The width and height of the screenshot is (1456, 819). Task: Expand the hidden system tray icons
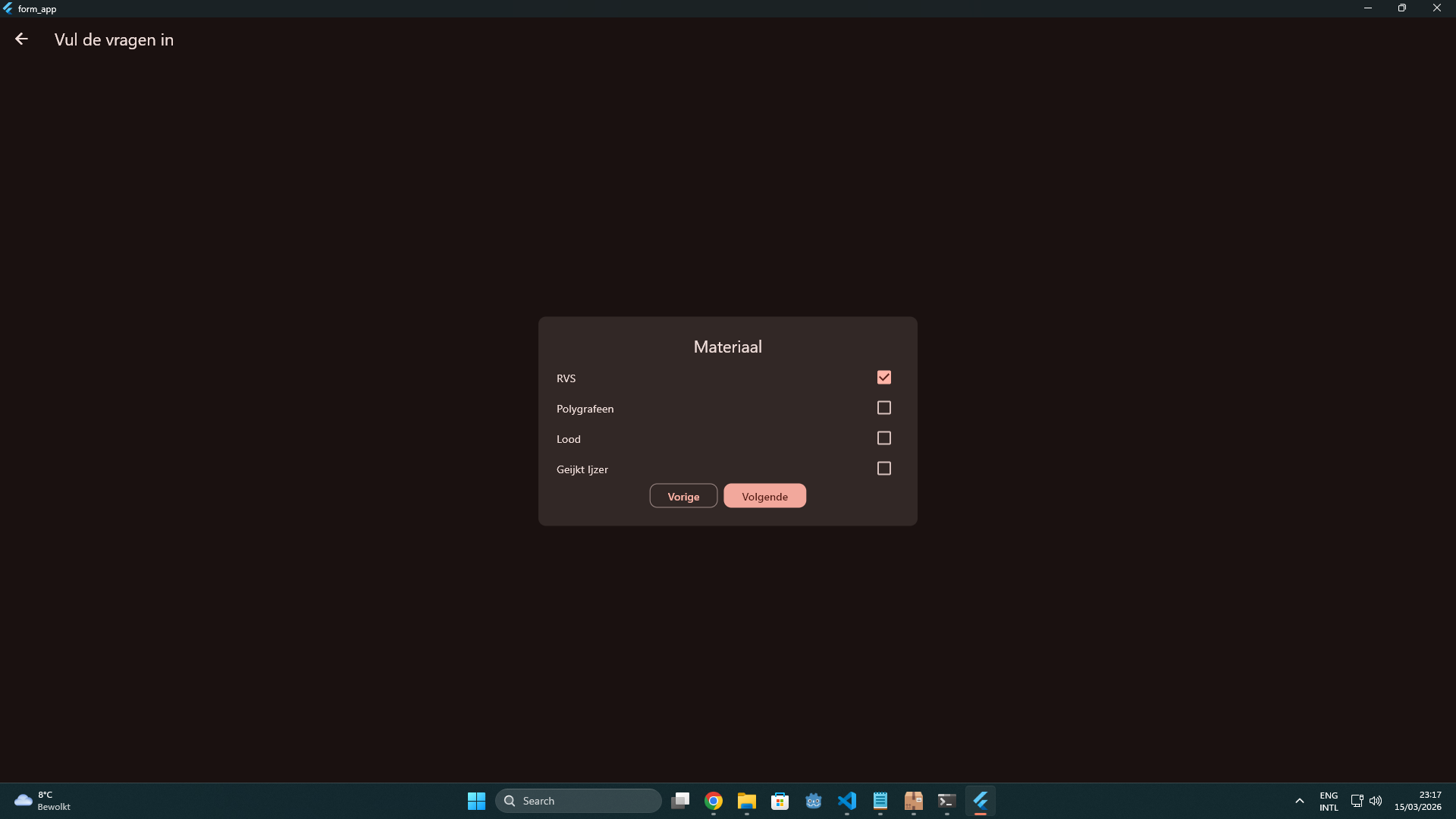[x=1300, y=801]
